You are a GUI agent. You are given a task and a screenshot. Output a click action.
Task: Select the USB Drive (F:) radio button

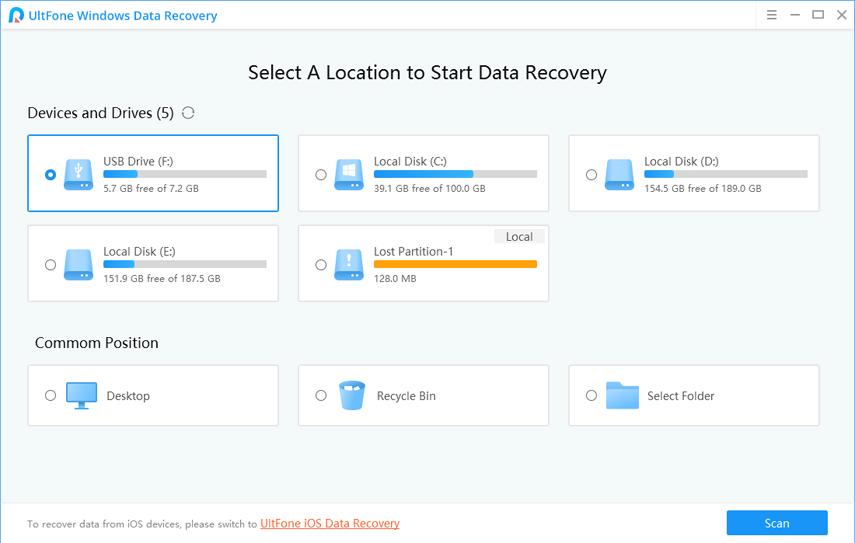click(50, 174)
